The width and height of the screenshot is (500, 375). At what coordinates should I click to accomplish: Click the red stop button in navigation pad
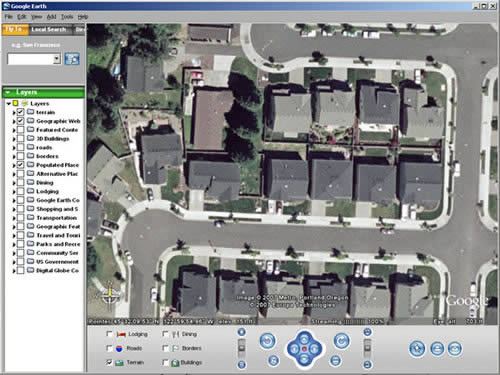pos(304,349)
